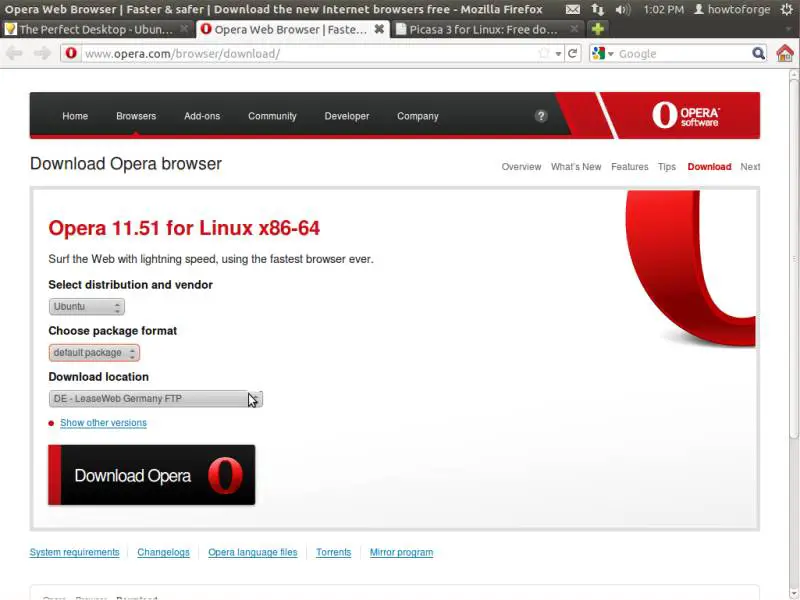Open Opera language files link

[253, 552]
